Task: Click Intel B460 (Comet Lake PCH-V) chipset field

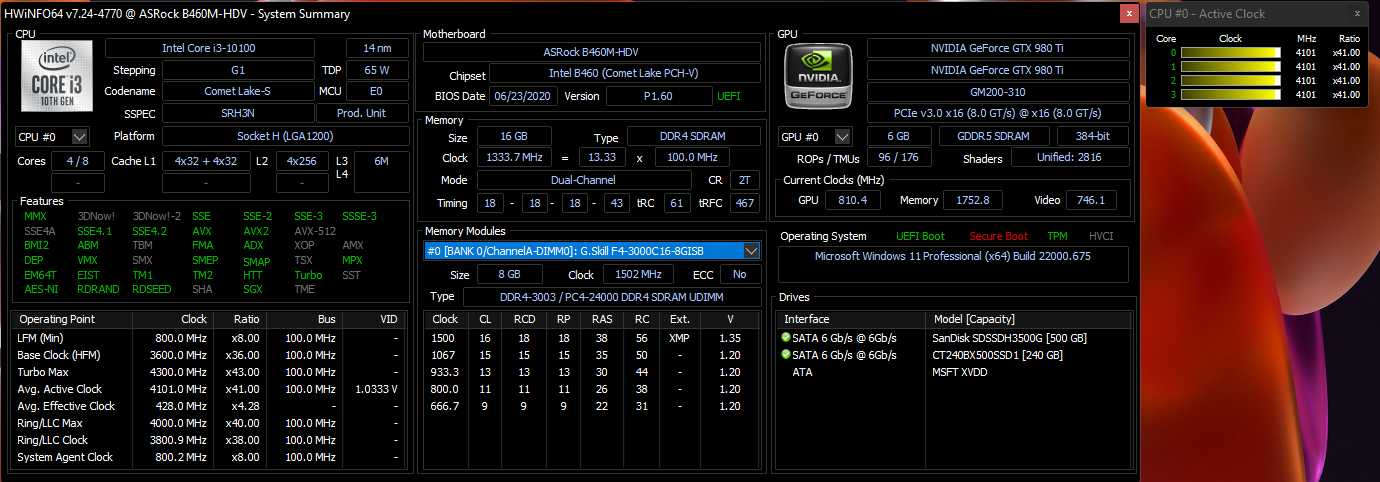Action: coord(626,75)
